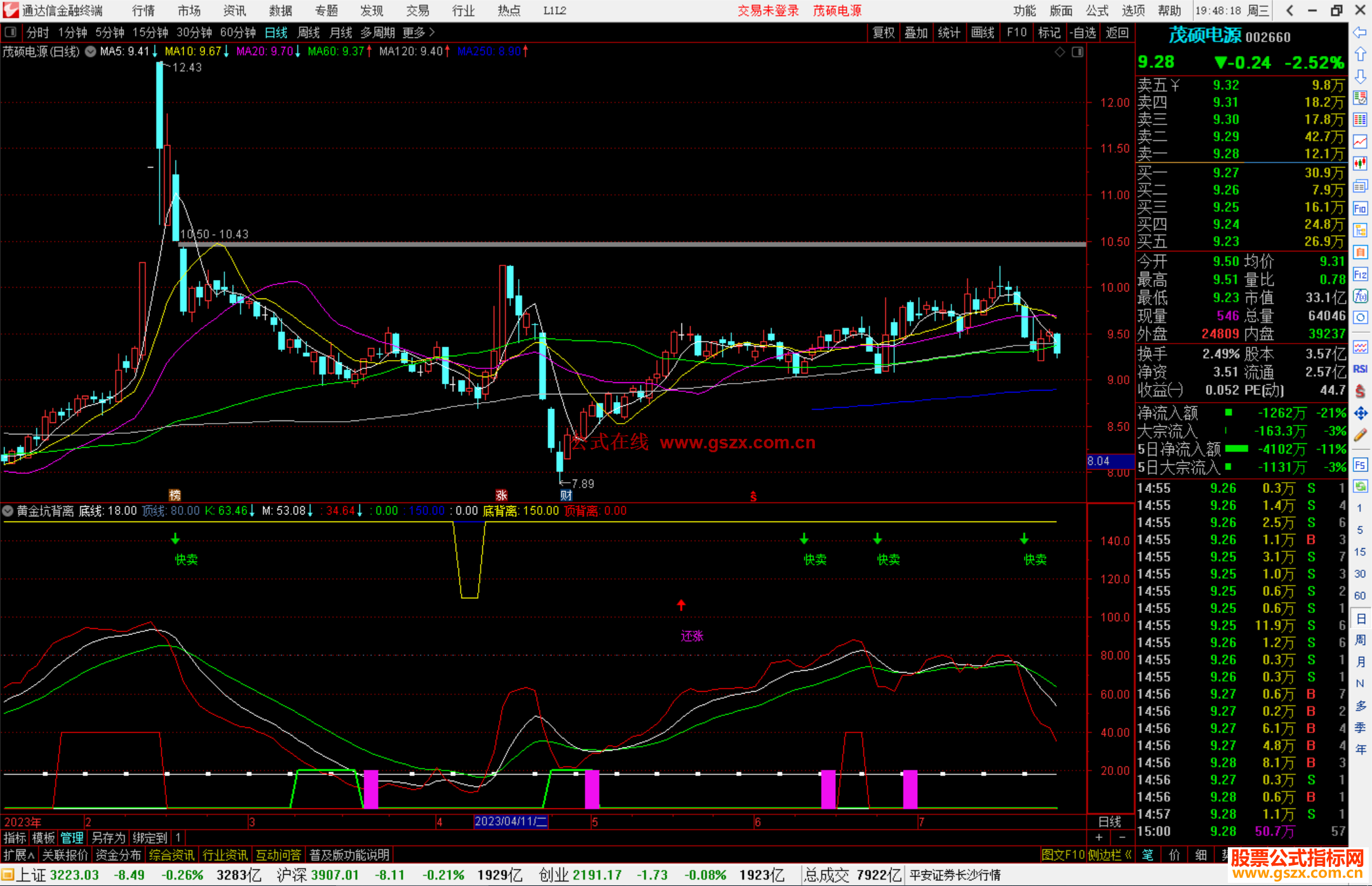
Task: Toggle the circle button beside 黄金坑背离 indicator
Action: point(8,511)
